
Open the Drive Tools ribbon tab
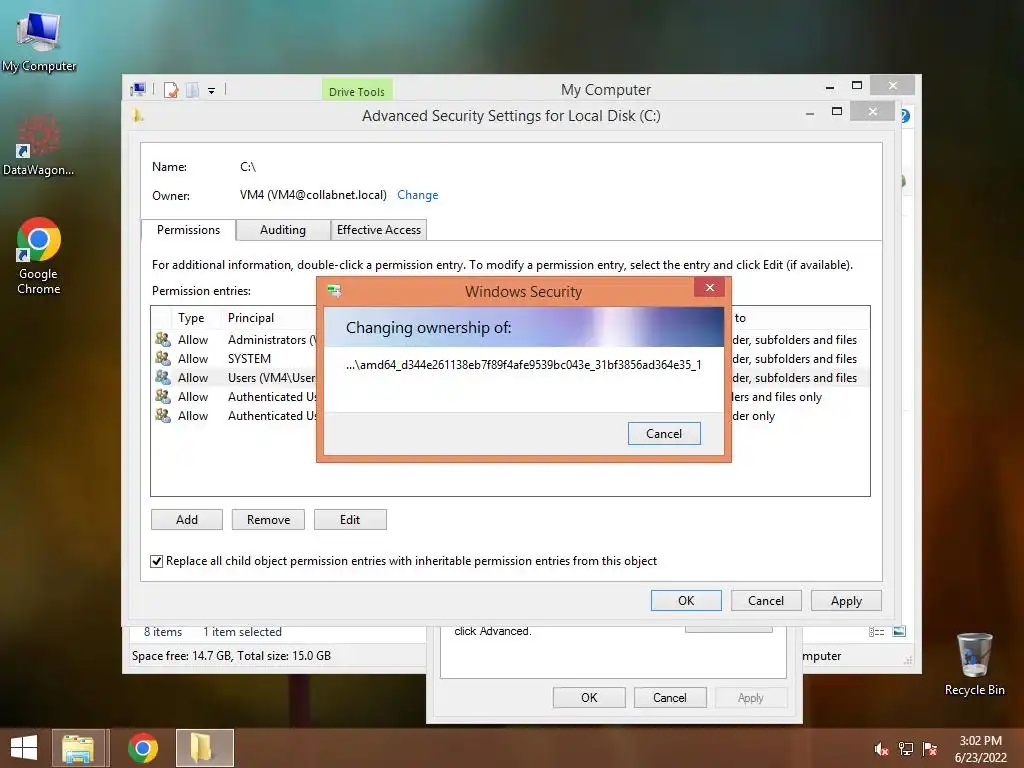pos(357,91)
